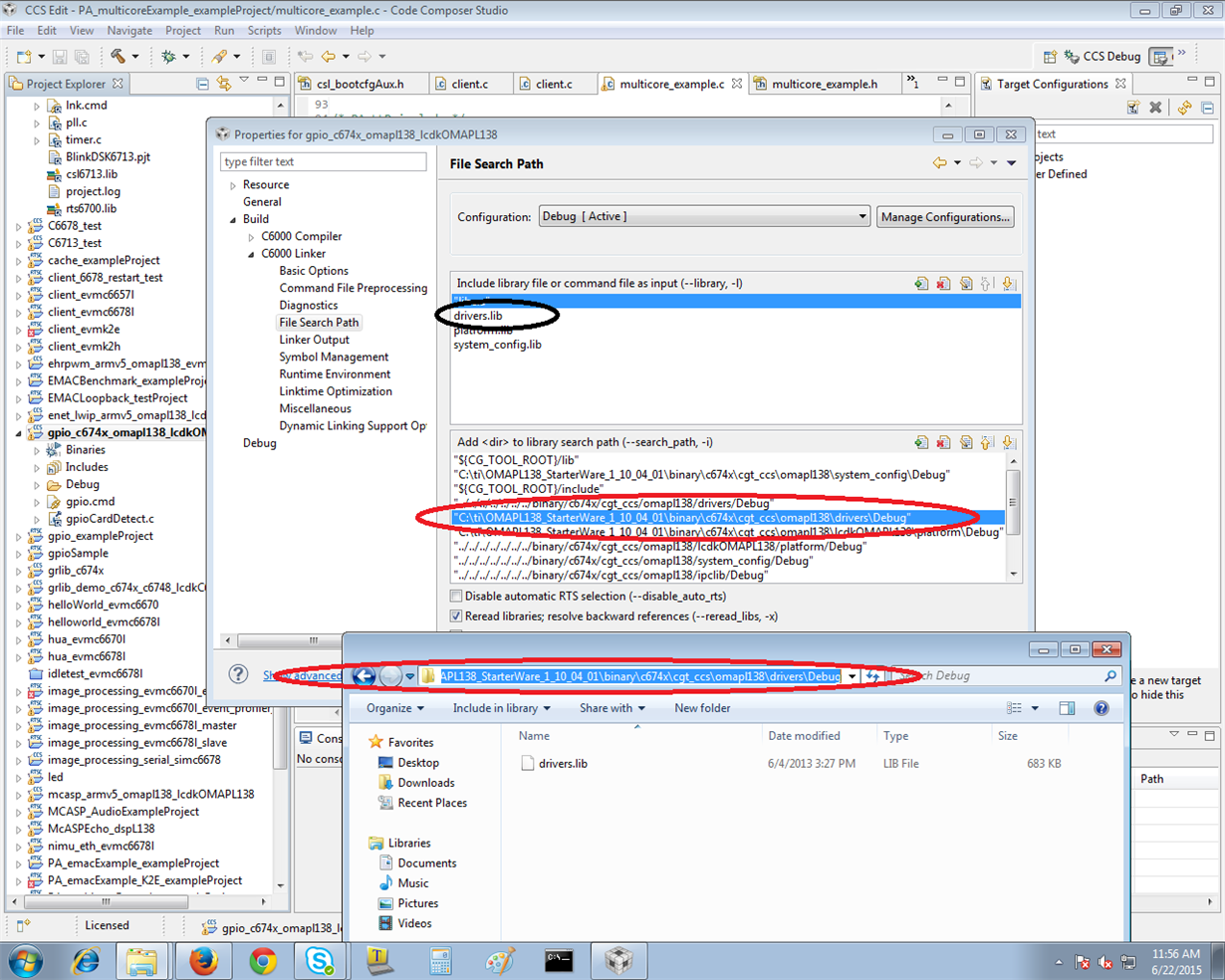Toggle Reread libraries checkbox
Screen dimensions: 1225x980
point(456,616)
